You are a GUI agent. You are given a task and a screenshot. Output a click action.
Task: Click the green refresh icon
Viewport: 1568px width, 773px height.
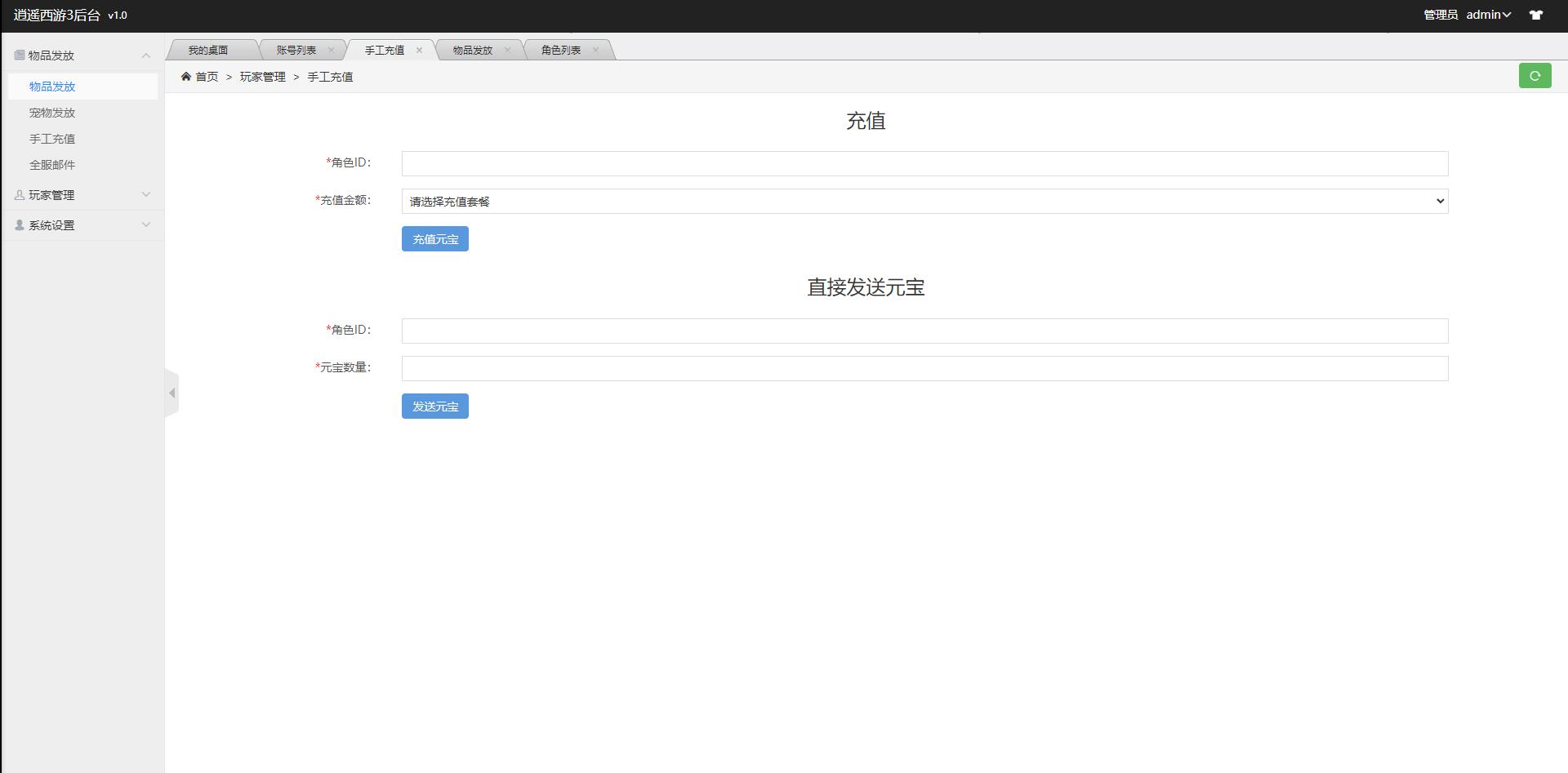[1535, 75]
